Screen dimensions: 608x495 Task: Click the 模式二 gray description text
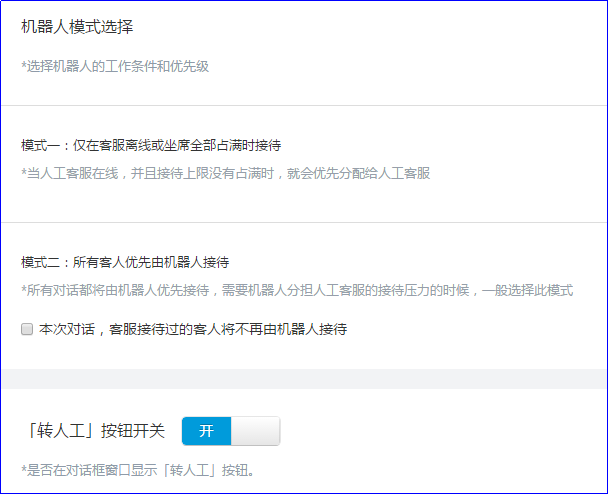tap(296, 290)
